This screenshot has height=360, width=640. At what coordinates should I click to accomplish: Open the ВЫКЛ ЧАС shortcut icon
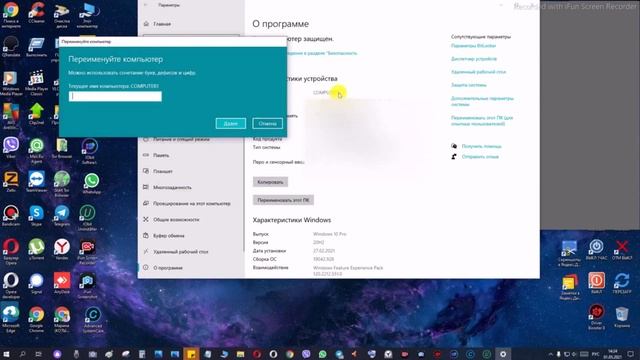[x=596, y=250]
